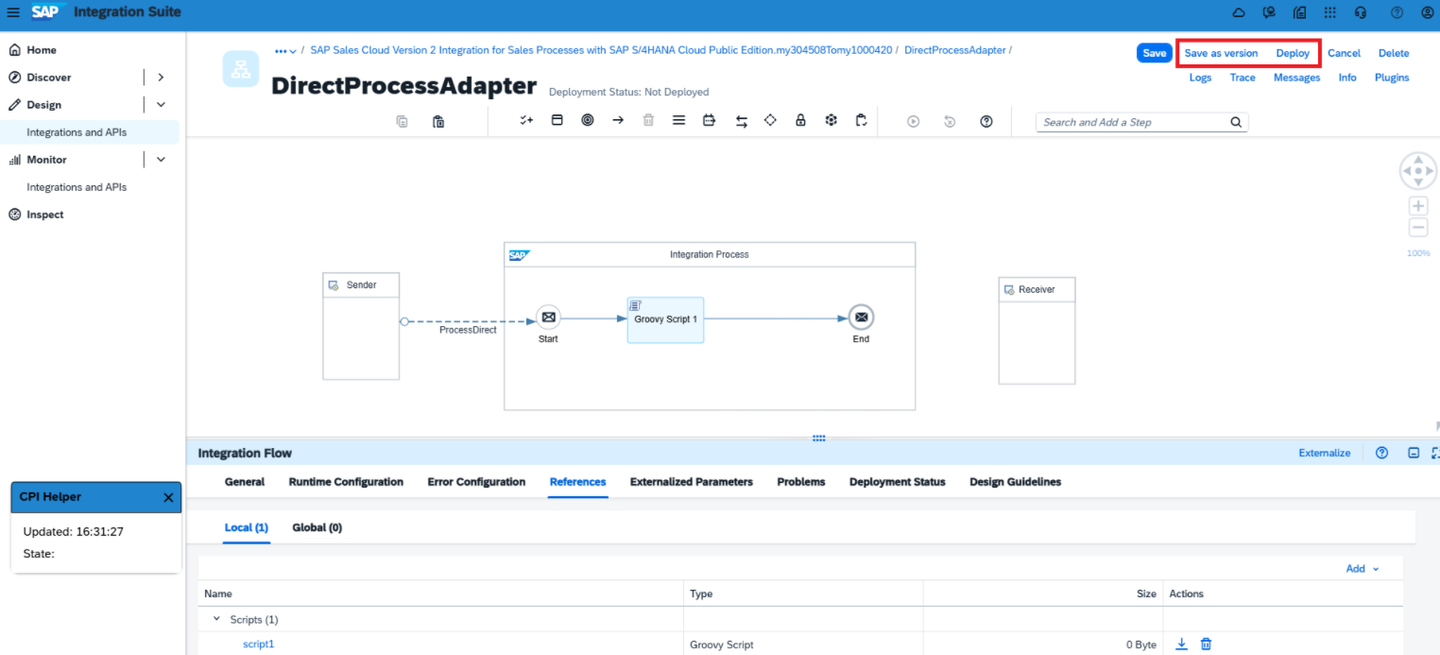The width and height of the screenshot is (1440, 655).
Task: Open the Security padlock palette icon
Action: coord(800,120)
